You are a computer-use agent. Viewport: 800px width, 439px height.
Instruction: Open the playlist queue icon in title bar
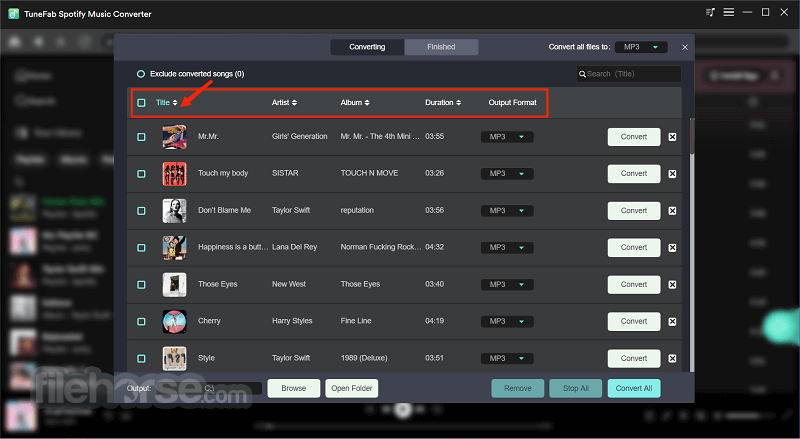click(x=710, y=12)
